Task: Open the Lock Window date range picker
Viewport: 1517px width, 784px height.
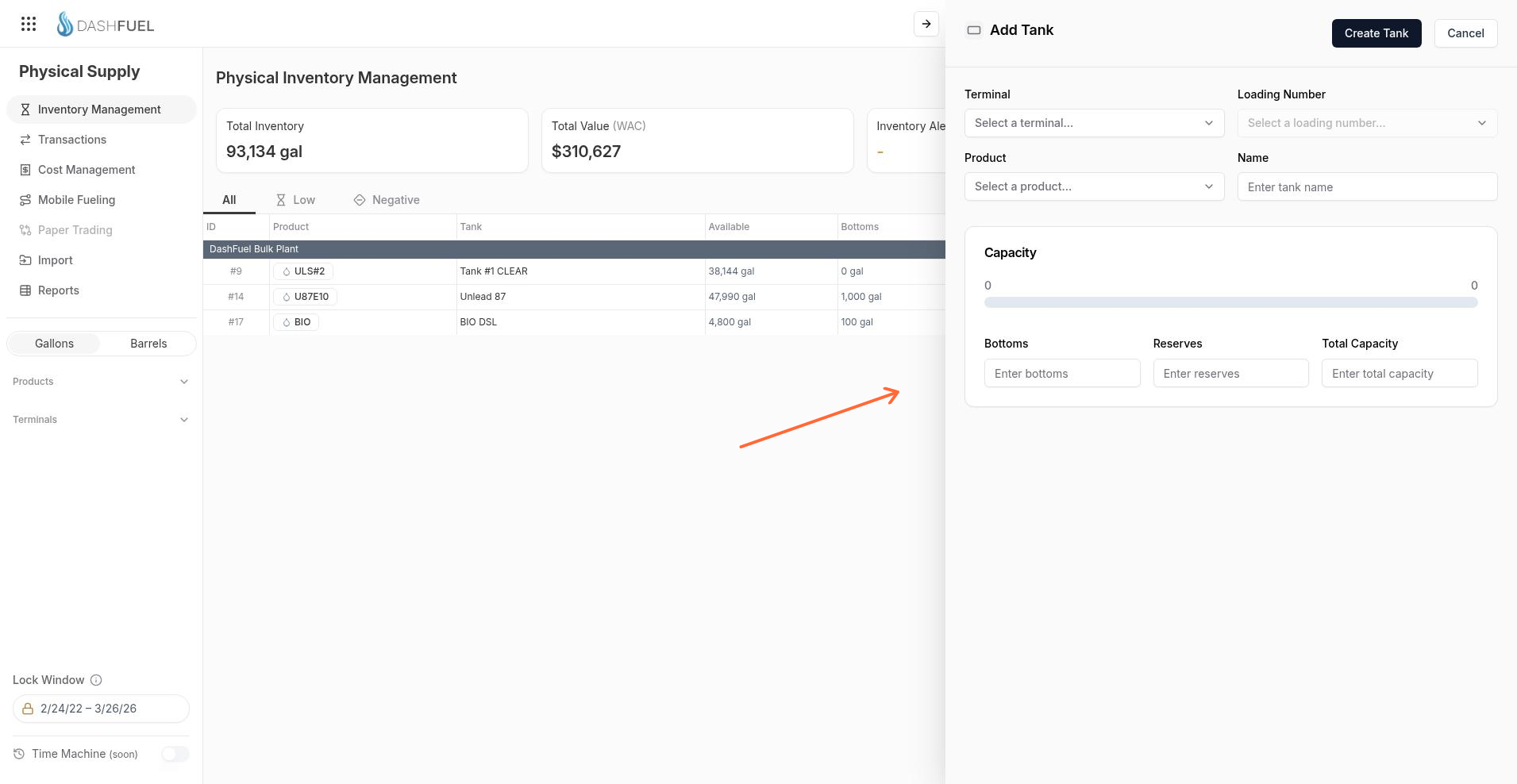Action: coord(101,709)
